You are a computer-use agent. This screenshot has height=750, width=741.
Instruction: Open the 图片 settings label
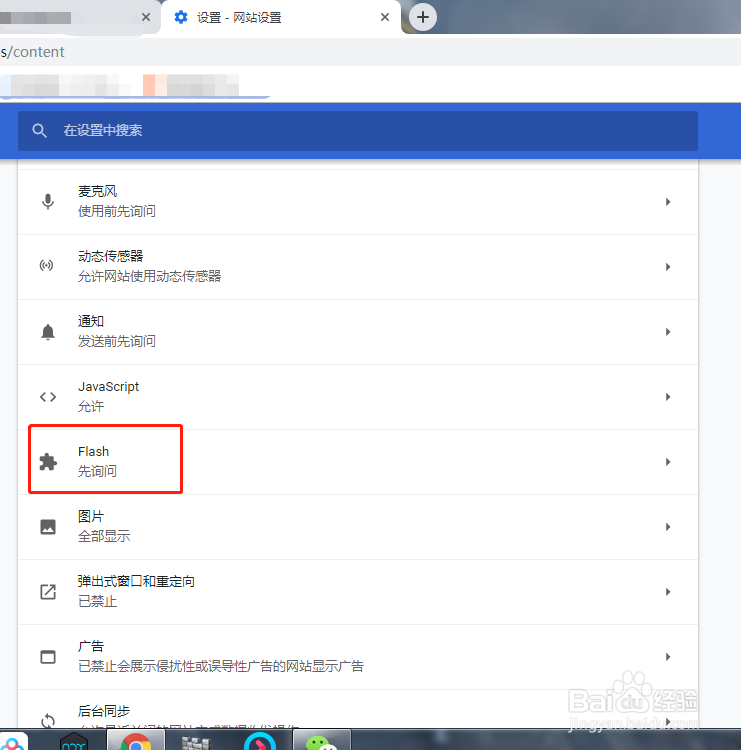coord(91,517)
